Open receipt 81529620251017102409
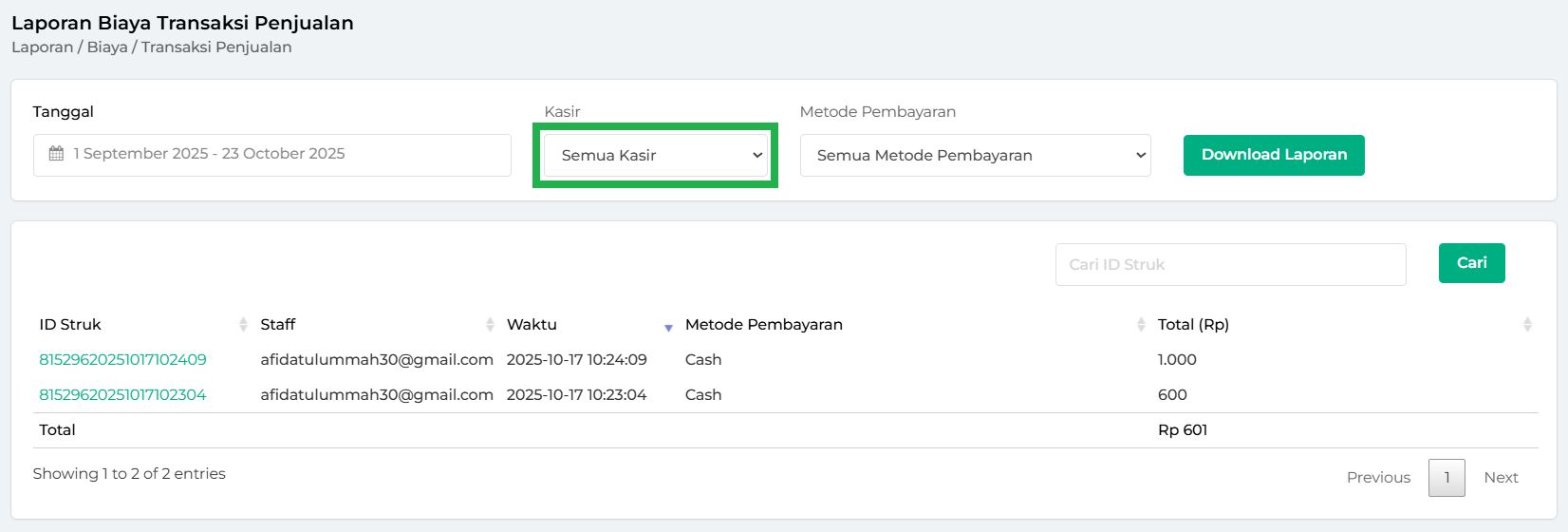The width and height of the screenshot is (1568, 532). tap(122, 360)
